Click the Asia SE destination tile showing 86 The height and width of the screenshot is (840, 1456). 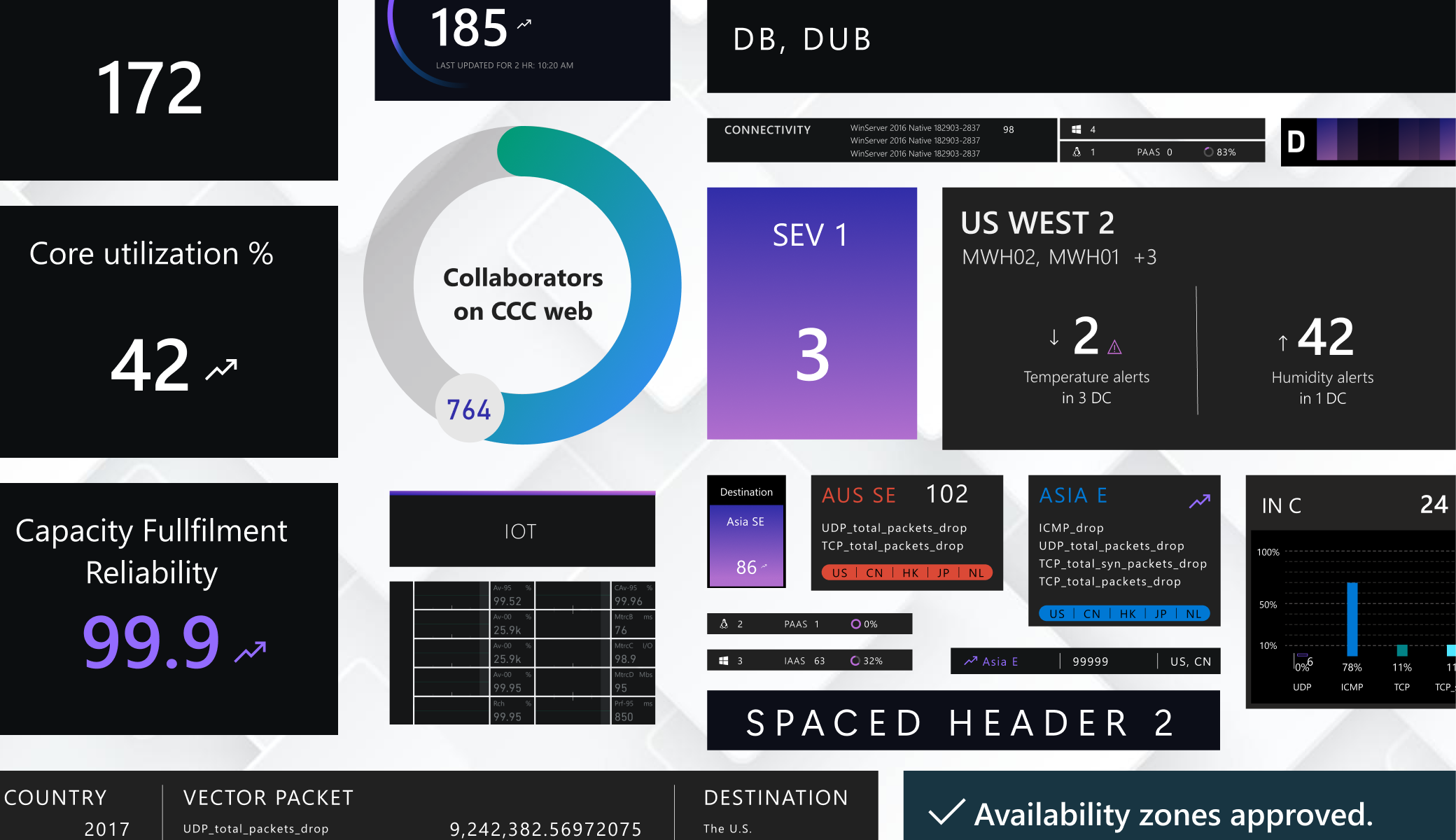tap(745, 546)
